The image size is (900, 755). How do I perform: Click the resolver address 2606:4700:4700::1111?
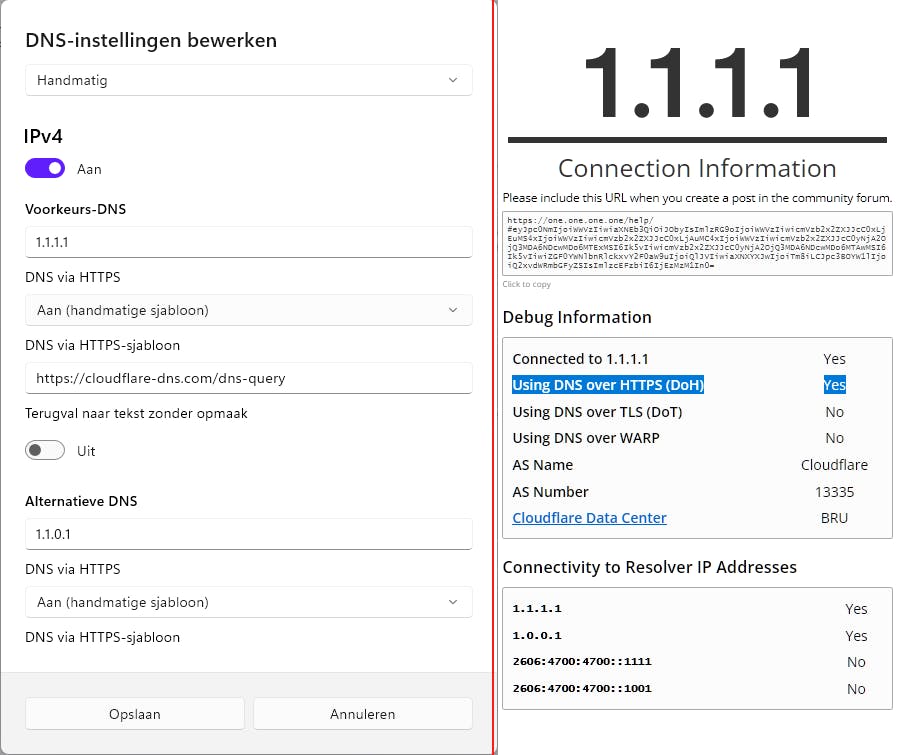point(582,661)
